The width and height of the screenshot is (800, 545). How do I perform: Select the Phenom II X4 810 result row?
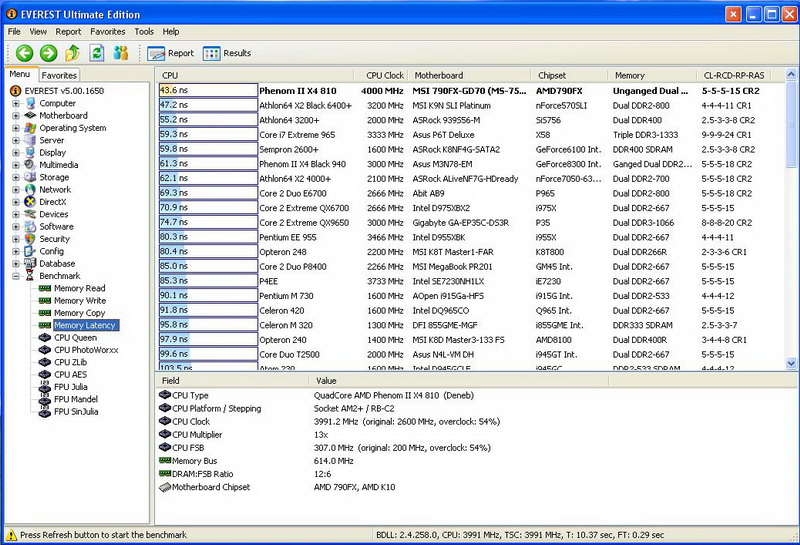click(x=469, y=91)
